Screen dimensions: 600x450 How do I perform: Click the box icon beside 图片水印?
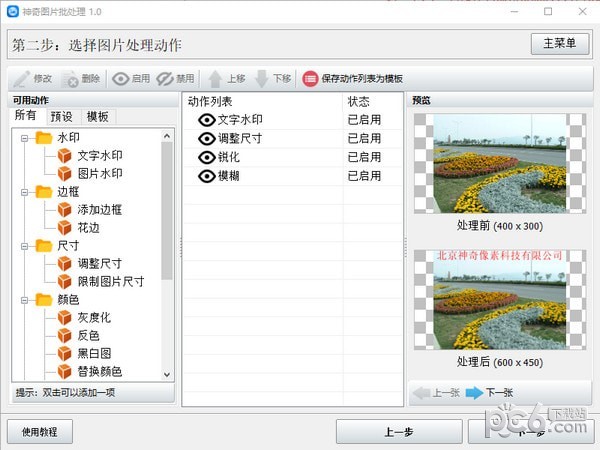(x=64, y=173)
